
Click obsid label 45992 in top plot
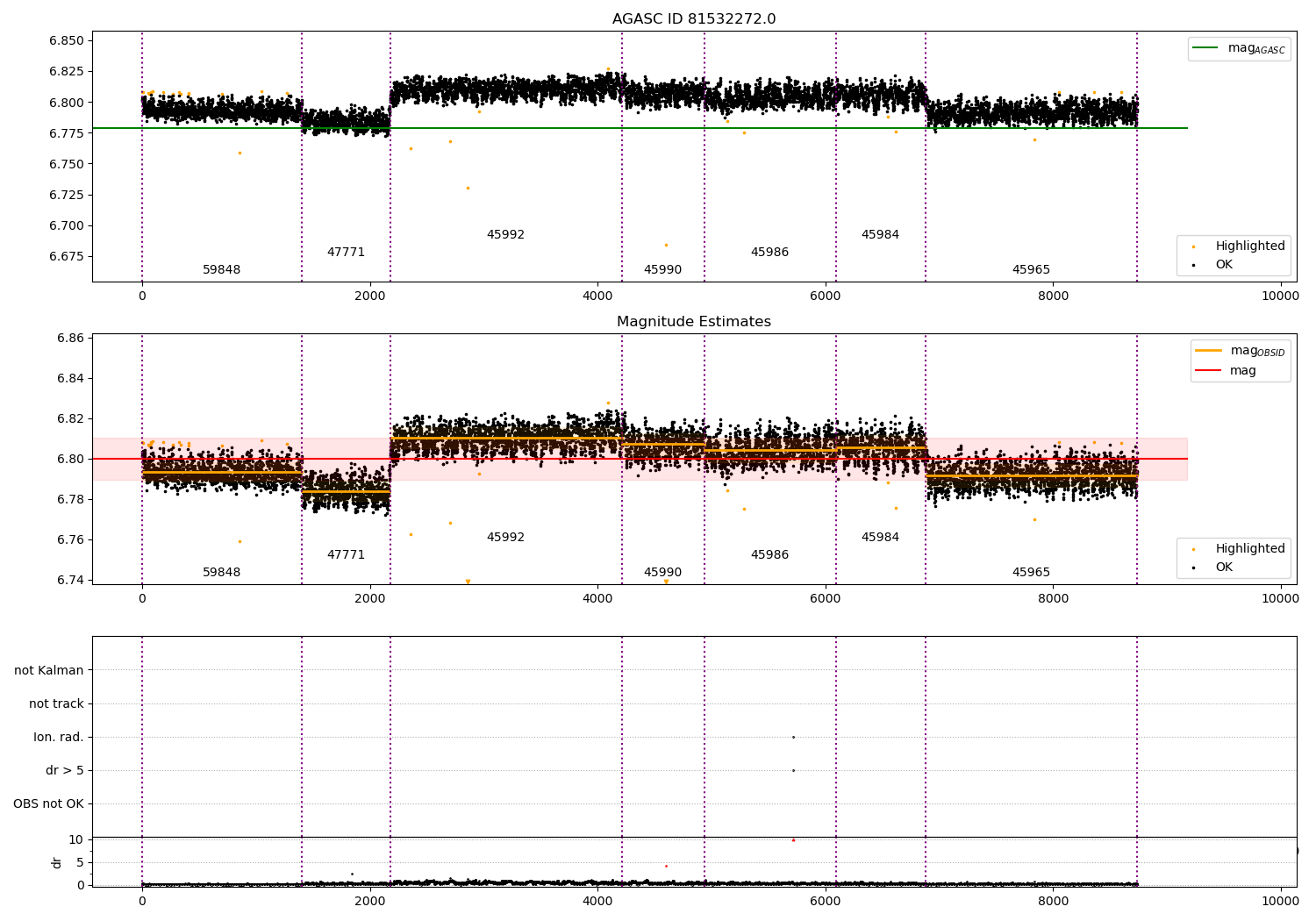click(x=505, y=235)
